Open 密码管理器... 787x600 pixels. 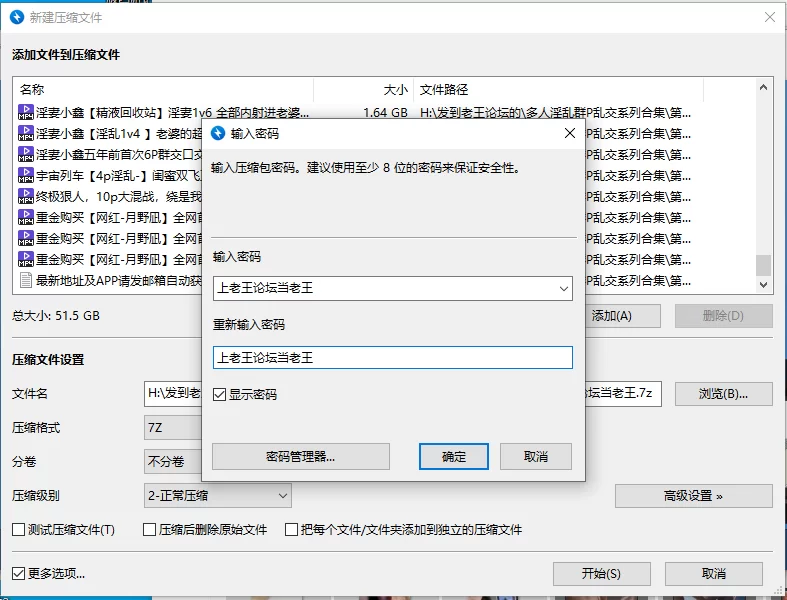click(x=301, y=456)
